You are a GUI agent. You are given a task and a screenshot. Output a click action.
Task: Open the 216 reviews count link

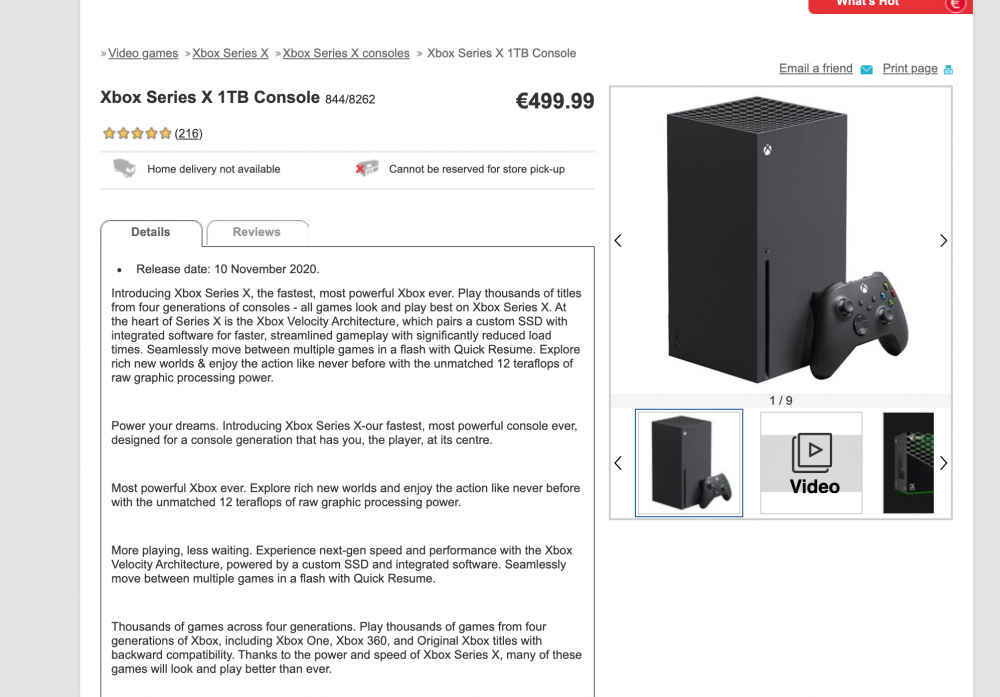(189, 133)
